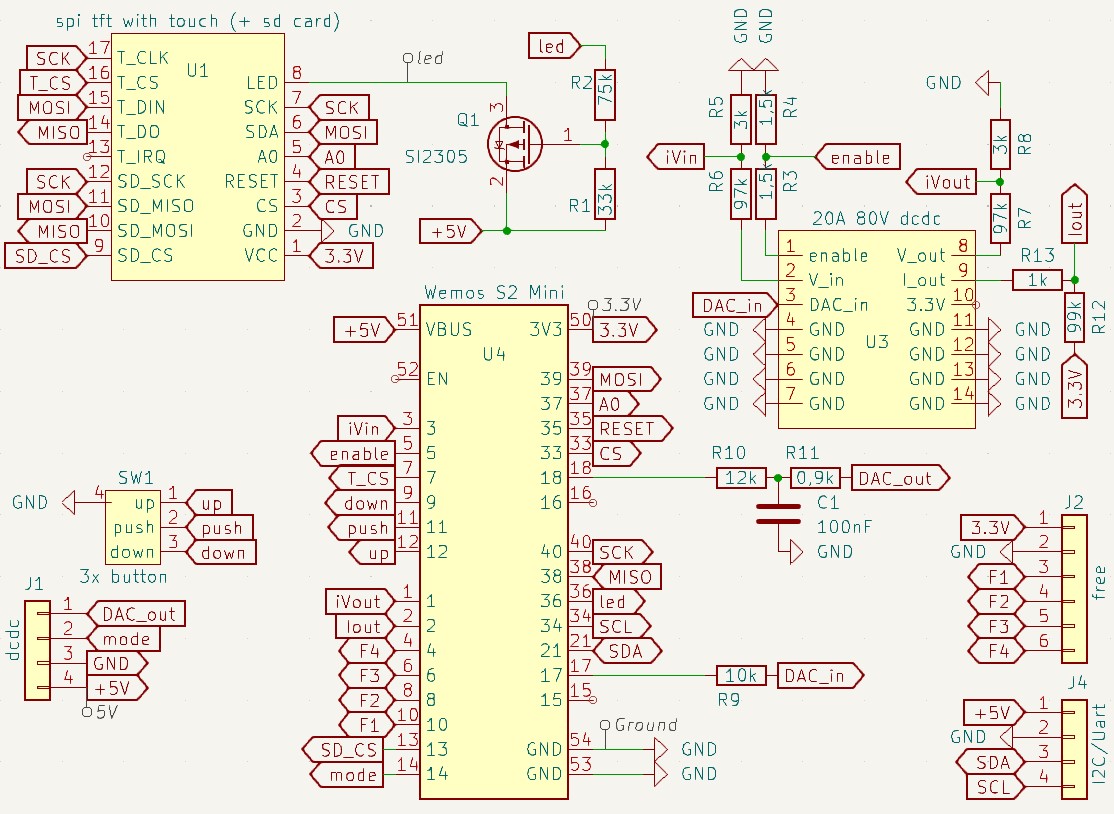Select resistor R8 3k symbol

pyautogui.click(x=1000, y=145)
